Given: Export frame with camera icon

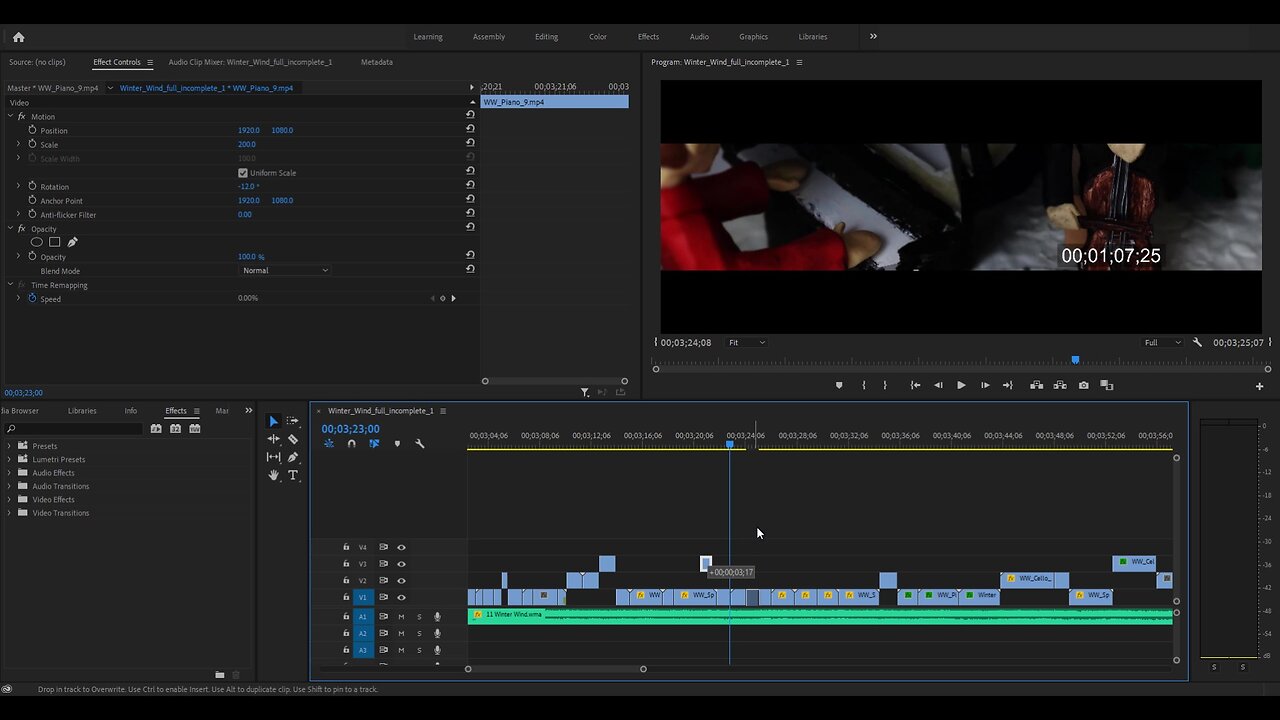Looking at the screenshot, I should coord(1083,385).
